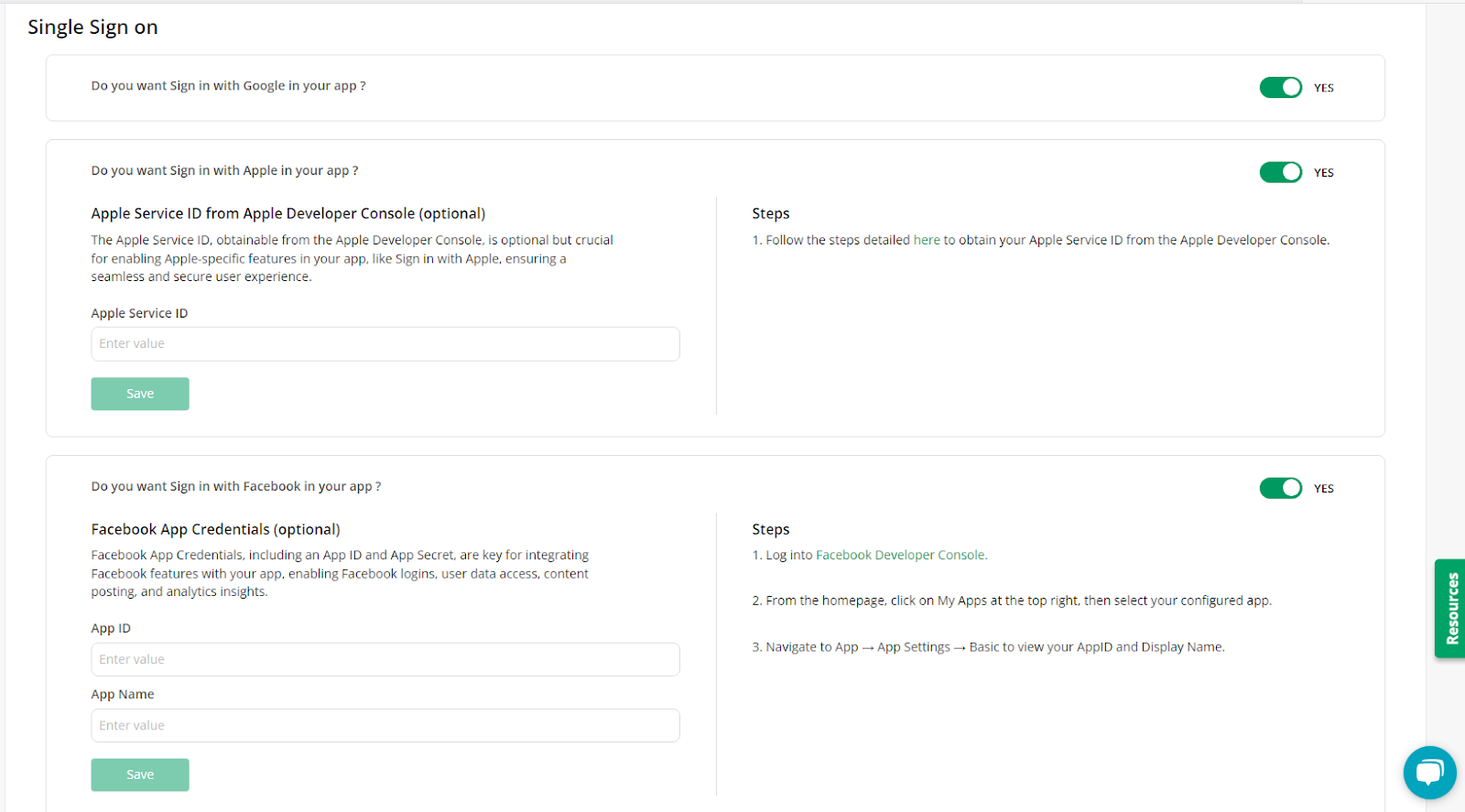Save the Facebook App Credentials
The width and height of the screenshot is (1465, 812).
coord(140,774)
